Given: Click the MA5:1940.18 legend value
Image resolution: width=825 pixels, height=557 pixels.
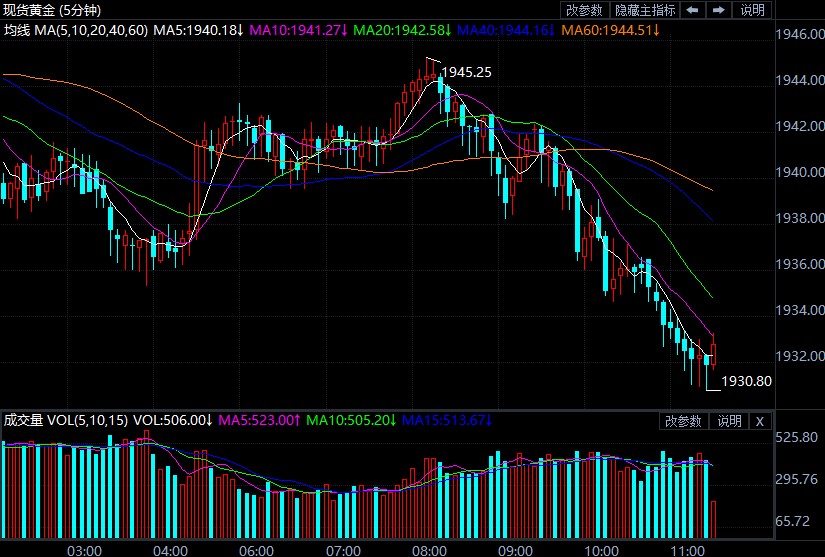Looking at the screenshot, I should tap(198, 30).
